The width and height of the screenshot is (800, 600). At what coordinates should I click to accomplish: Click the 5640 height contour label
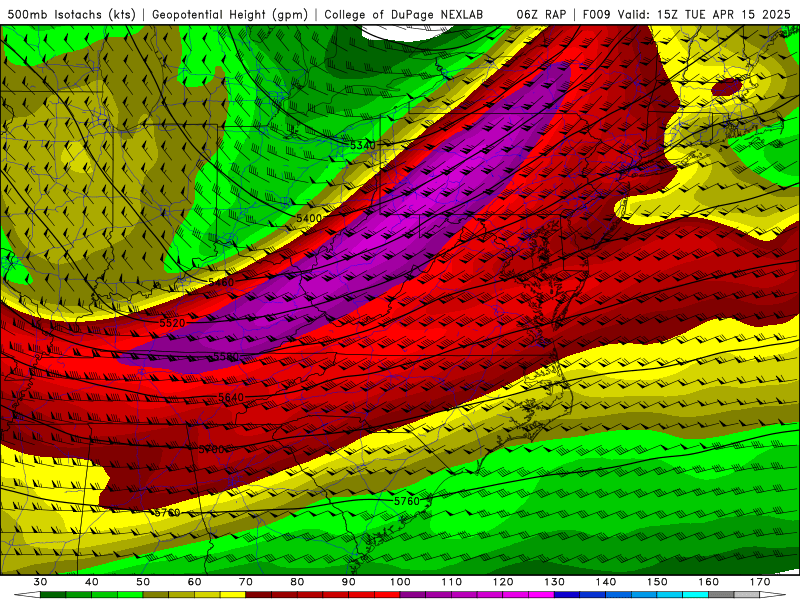(231, 397)
